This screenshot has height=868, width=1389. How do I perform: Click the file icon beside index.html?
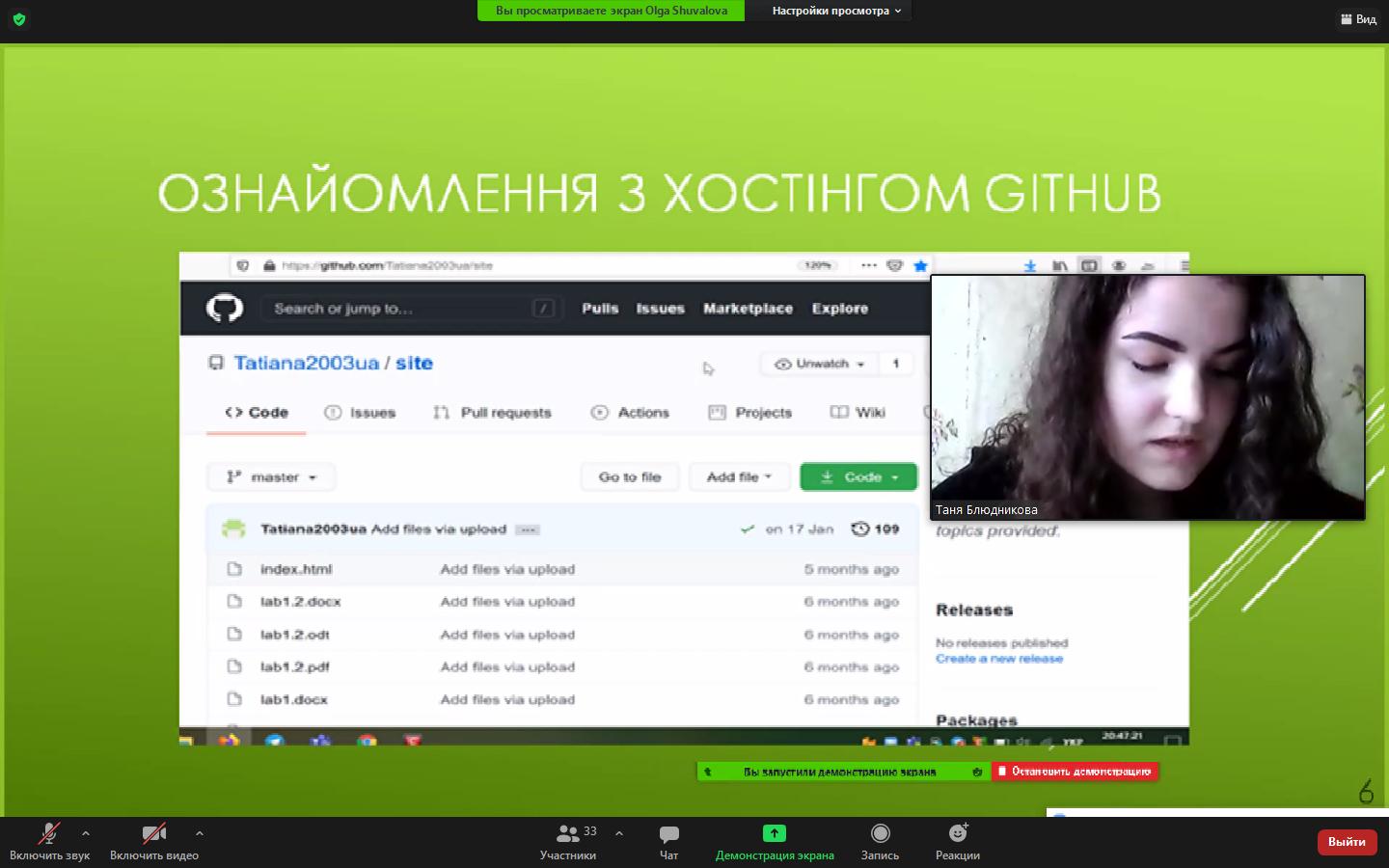click(234, 569)
